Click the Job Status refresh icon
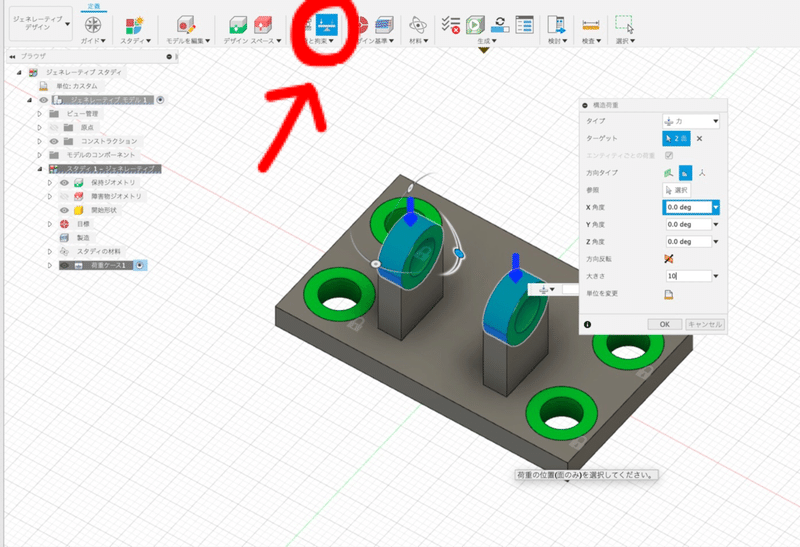Image resolution: width=800 pixels, height=547 pixels. click(x=500, y=24)
